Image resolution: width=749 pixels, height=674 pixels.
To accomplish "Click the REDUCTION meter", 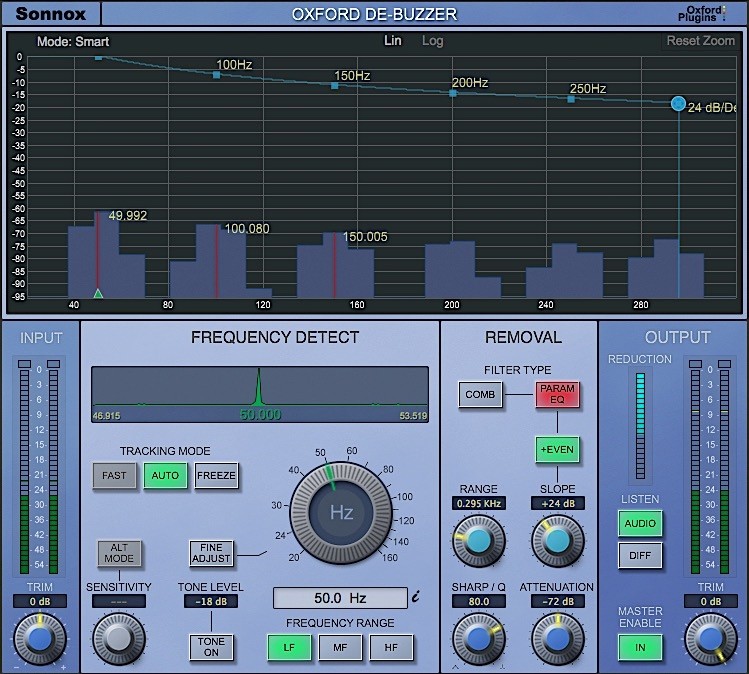I will pyautogui.click(x=640, y=426).
